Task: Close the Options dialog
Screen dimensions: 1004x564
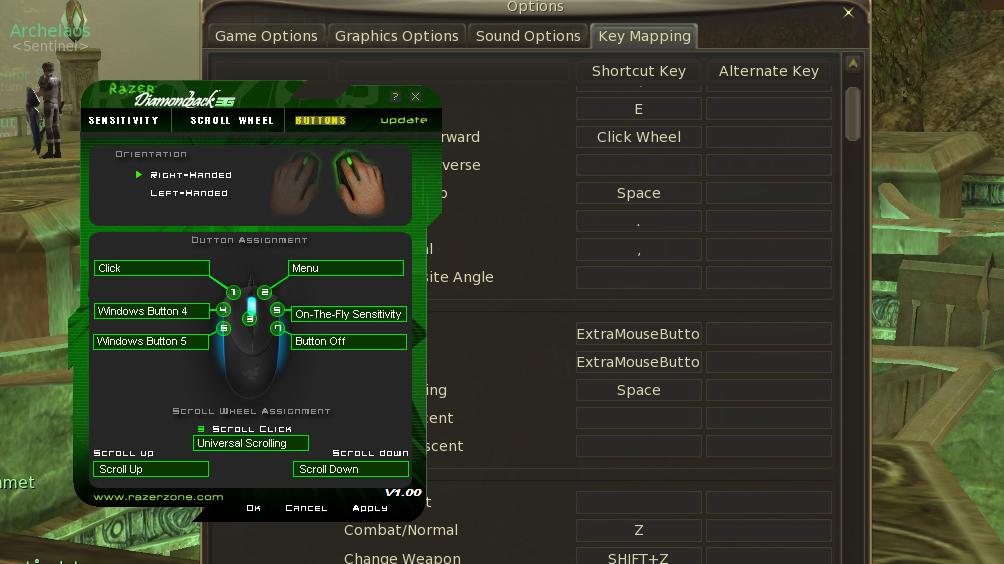Action: coord(848,13)
